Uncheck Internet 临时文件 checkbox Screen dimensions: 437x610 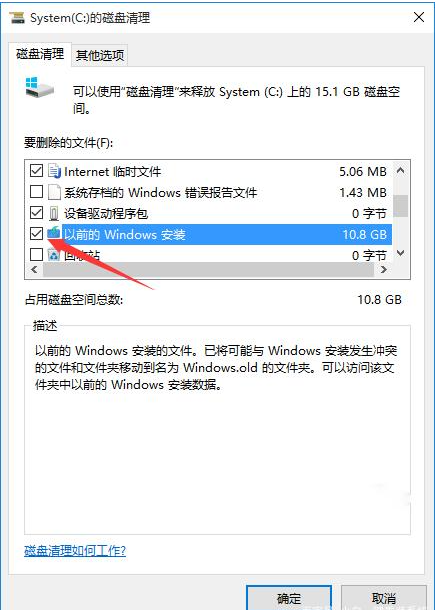[x=37, y=171]
